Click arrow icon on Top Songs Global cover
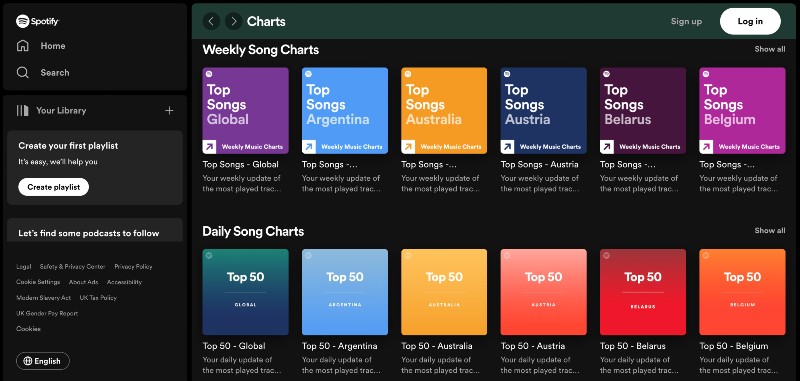The width and height of the screenshot is (800, 381). (209, 147)
